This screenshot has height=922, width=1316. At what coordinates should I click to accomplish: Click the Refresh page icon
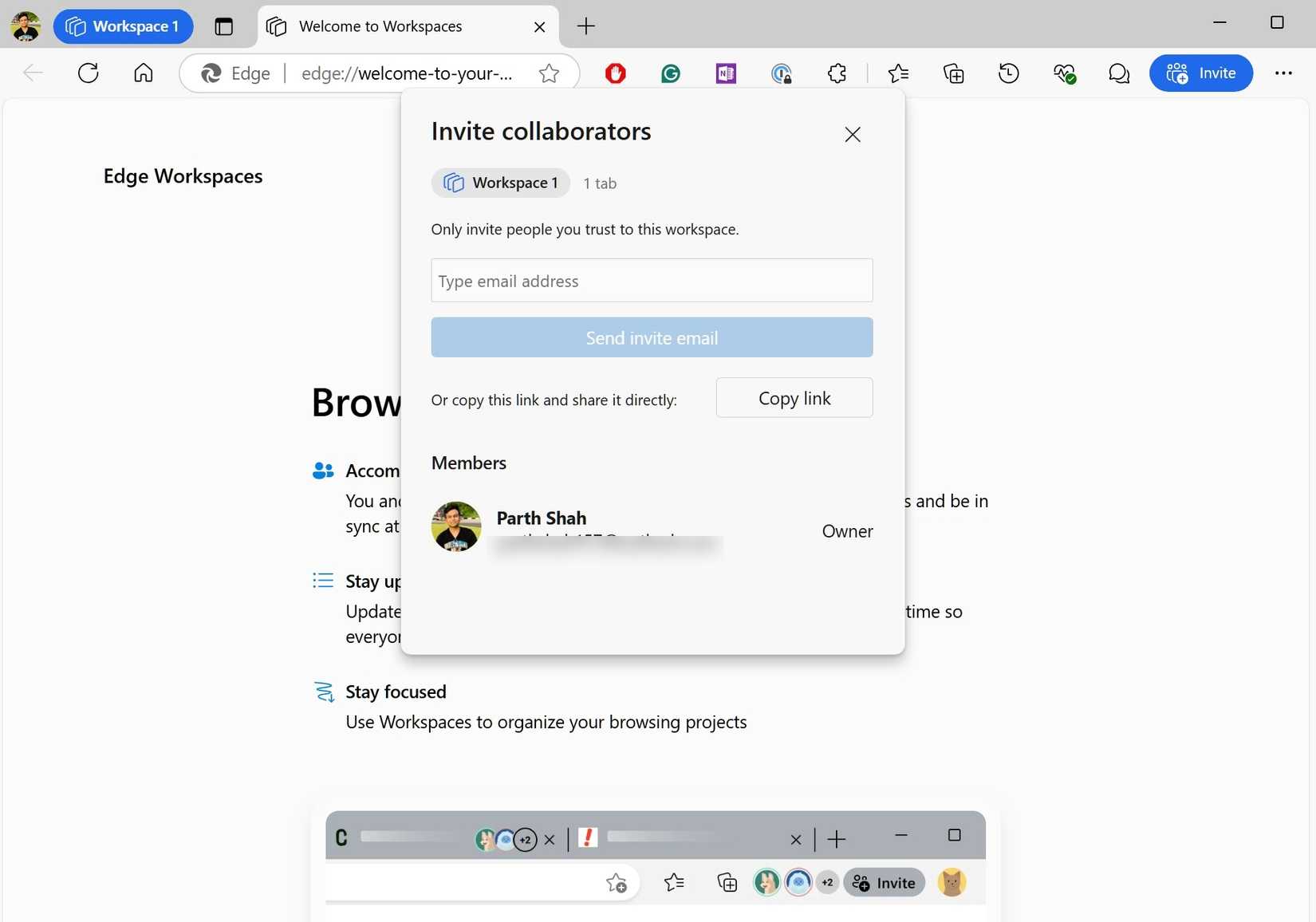(89, 73)
